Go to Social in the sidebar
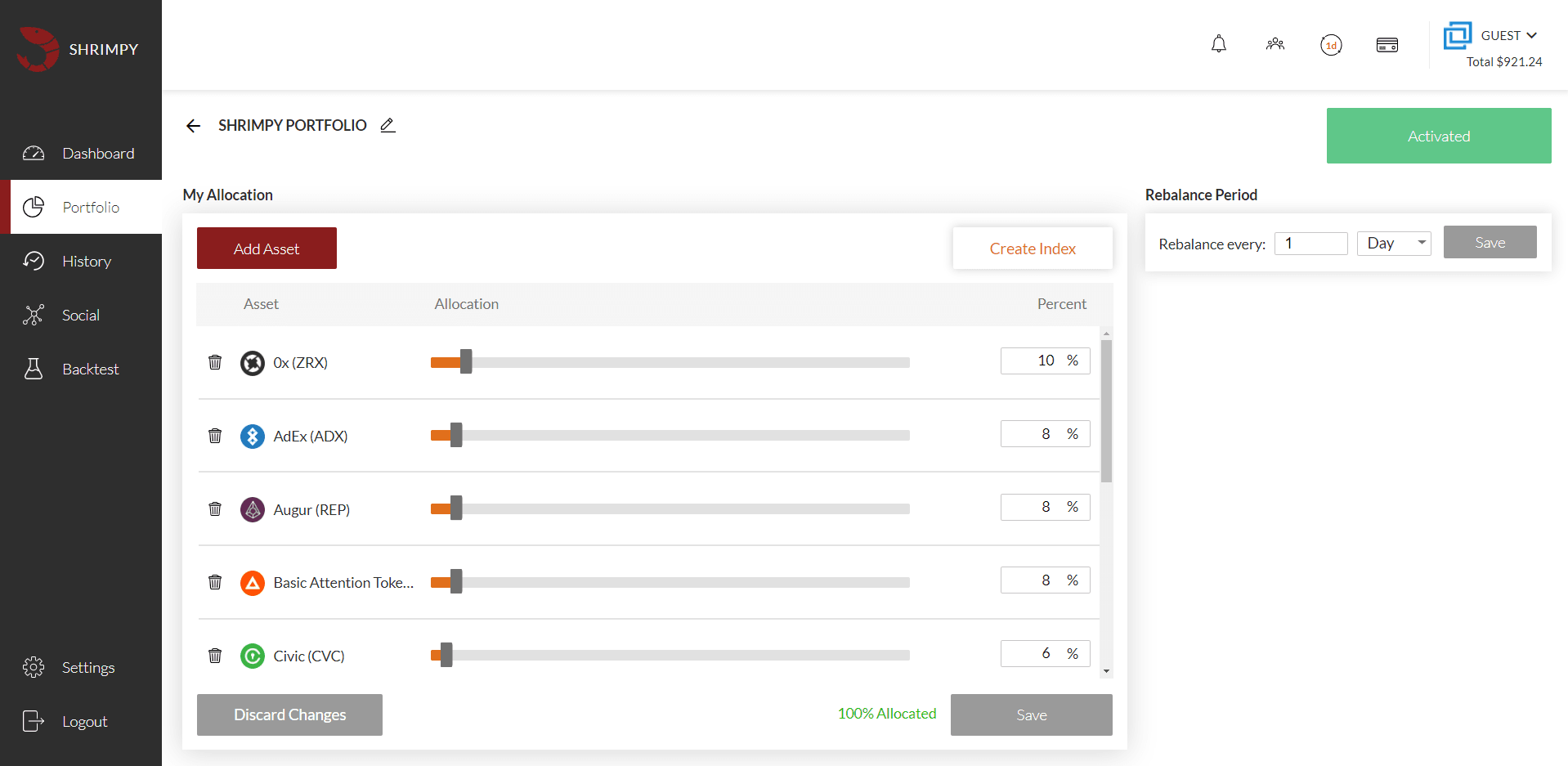The height and width of the screenshot is (766, 1568). point(81,315)
